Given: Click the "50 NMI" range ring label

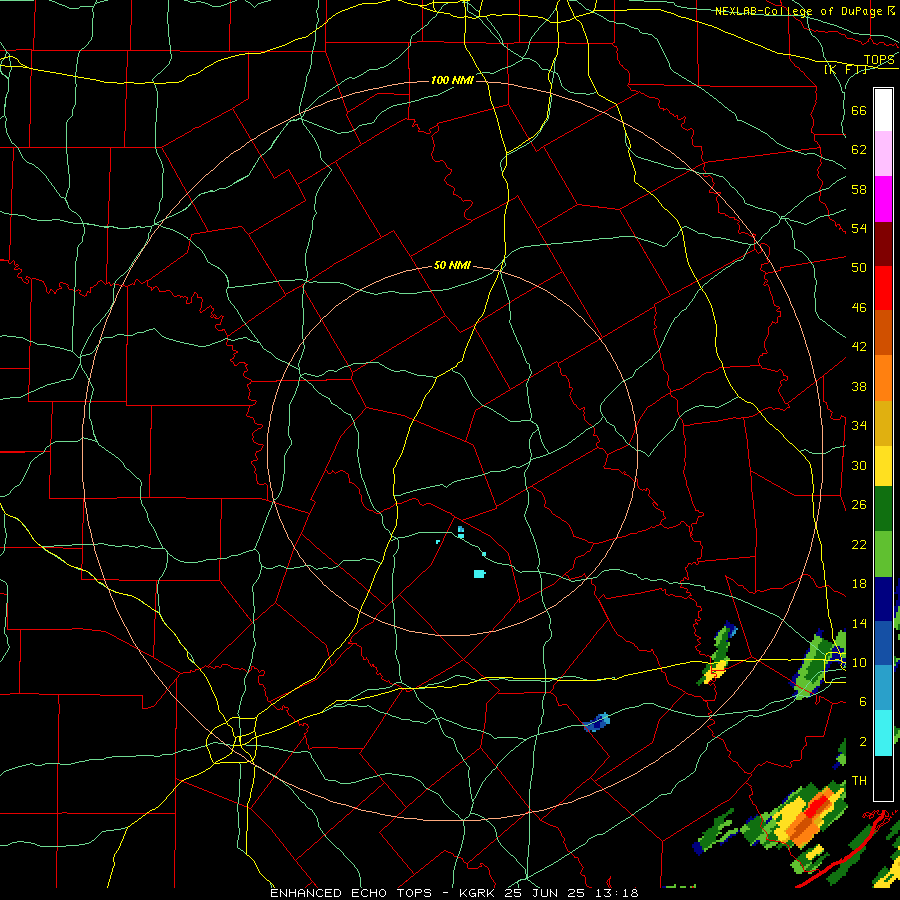Looking at the screenshot, I should 452,265.
